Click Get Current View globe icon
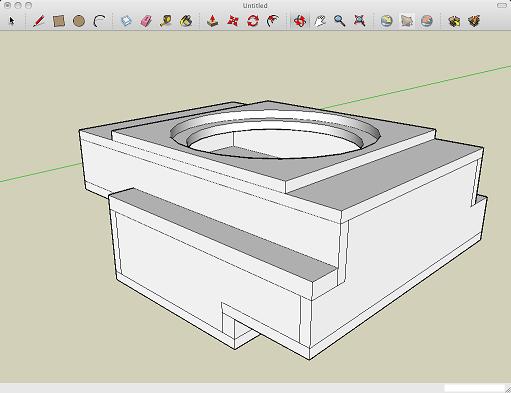This screenshot has width=511, height=393. point(387,21)
